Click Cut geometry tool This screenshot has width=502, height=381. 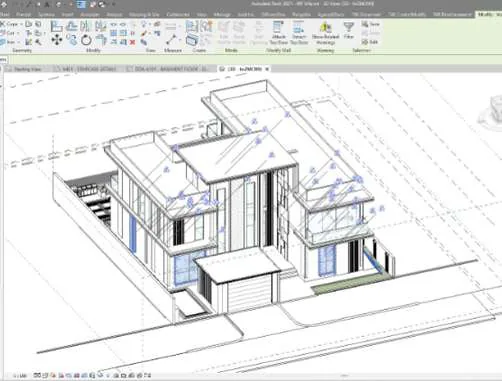(8, 33)
